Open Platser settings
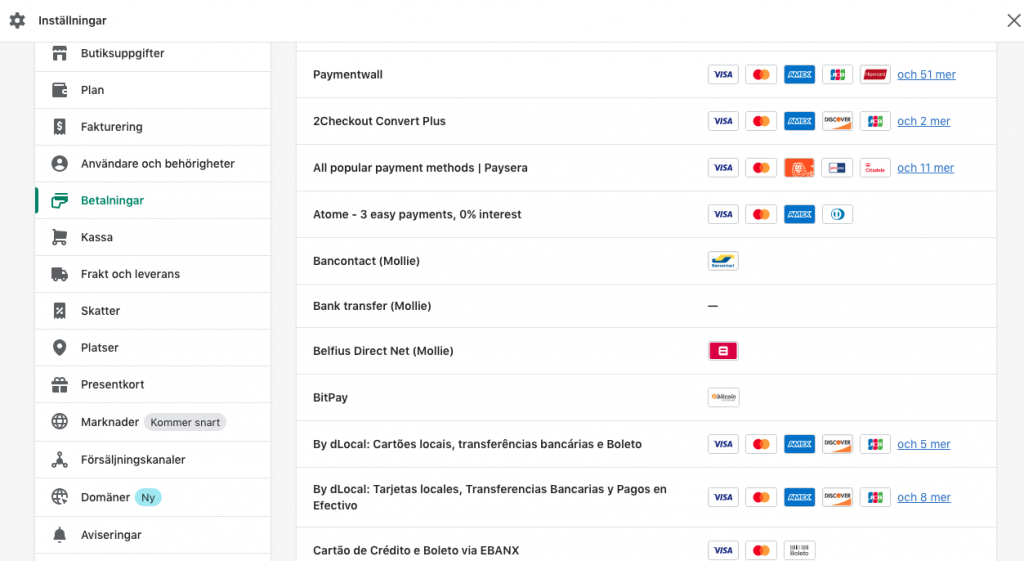 [153, 347]
